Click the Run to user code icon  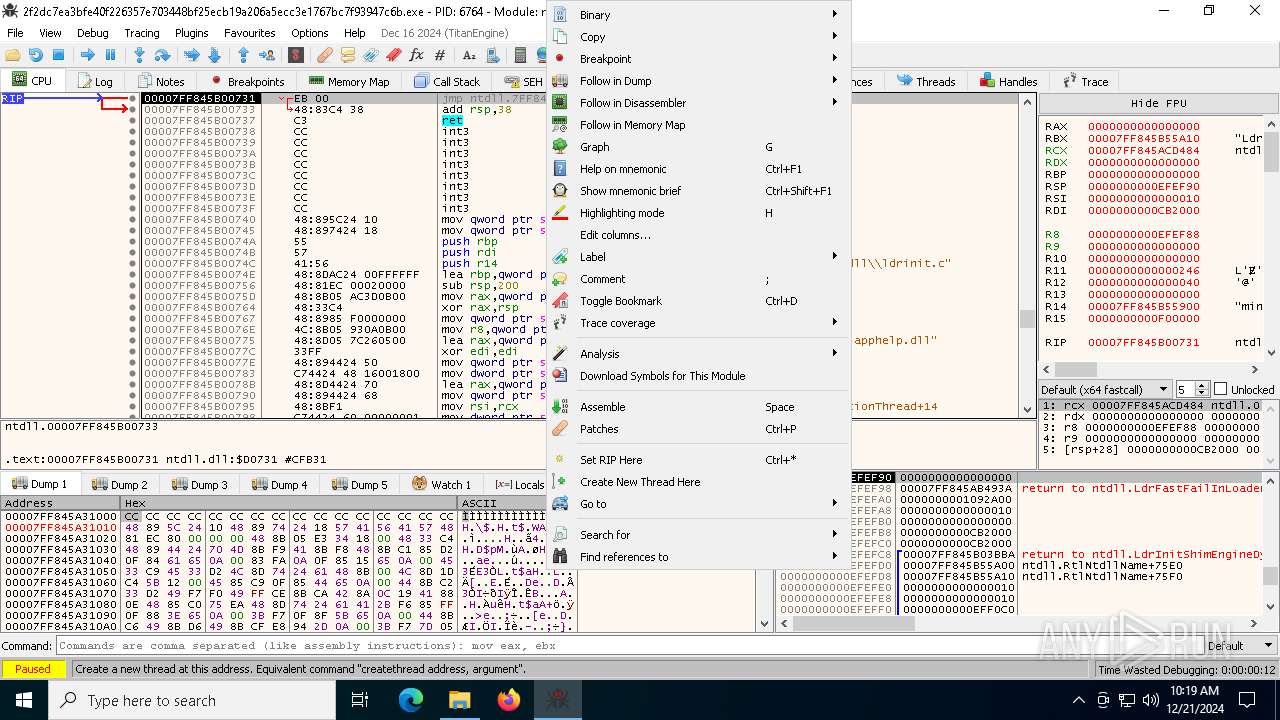click(266, 55)
